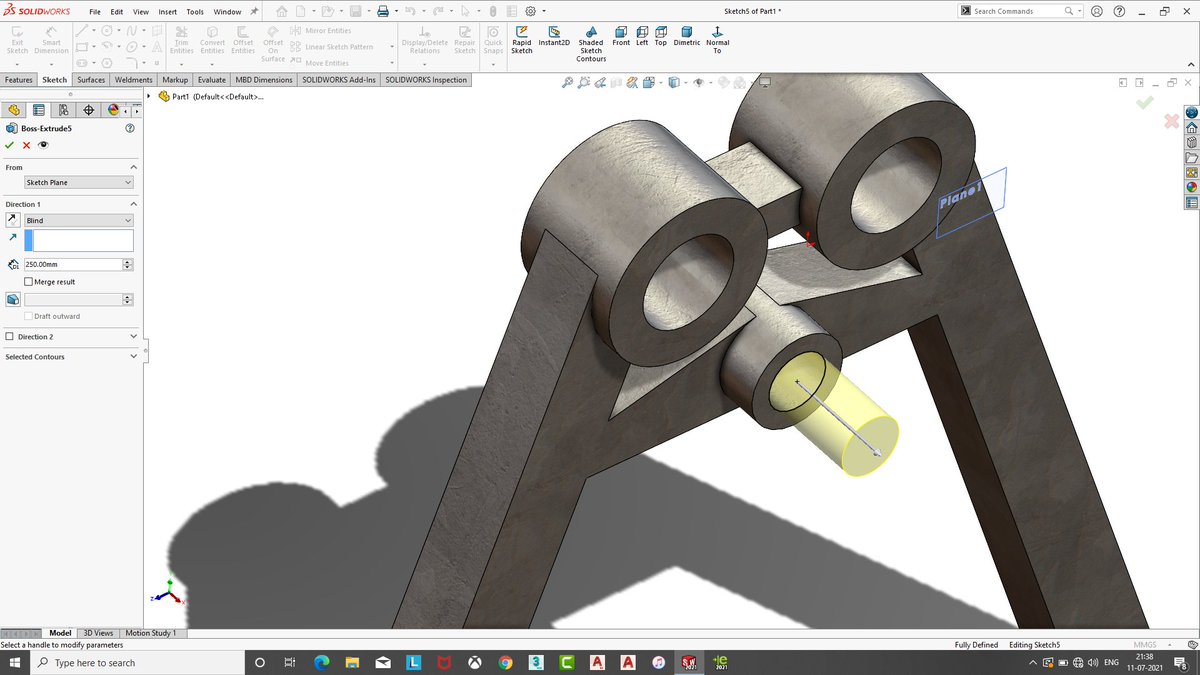Collapse the Direction 1 section
The width and height of the screenshot is (1200, 675).
pos(134,204)
